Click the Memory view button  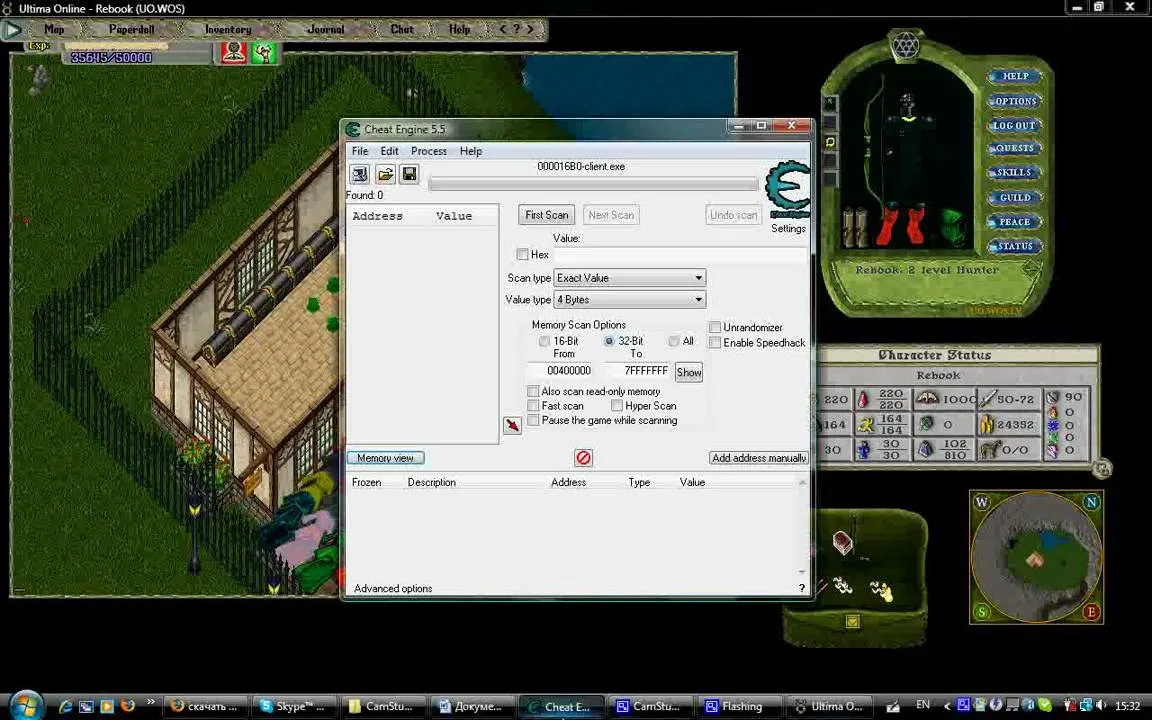386,458
